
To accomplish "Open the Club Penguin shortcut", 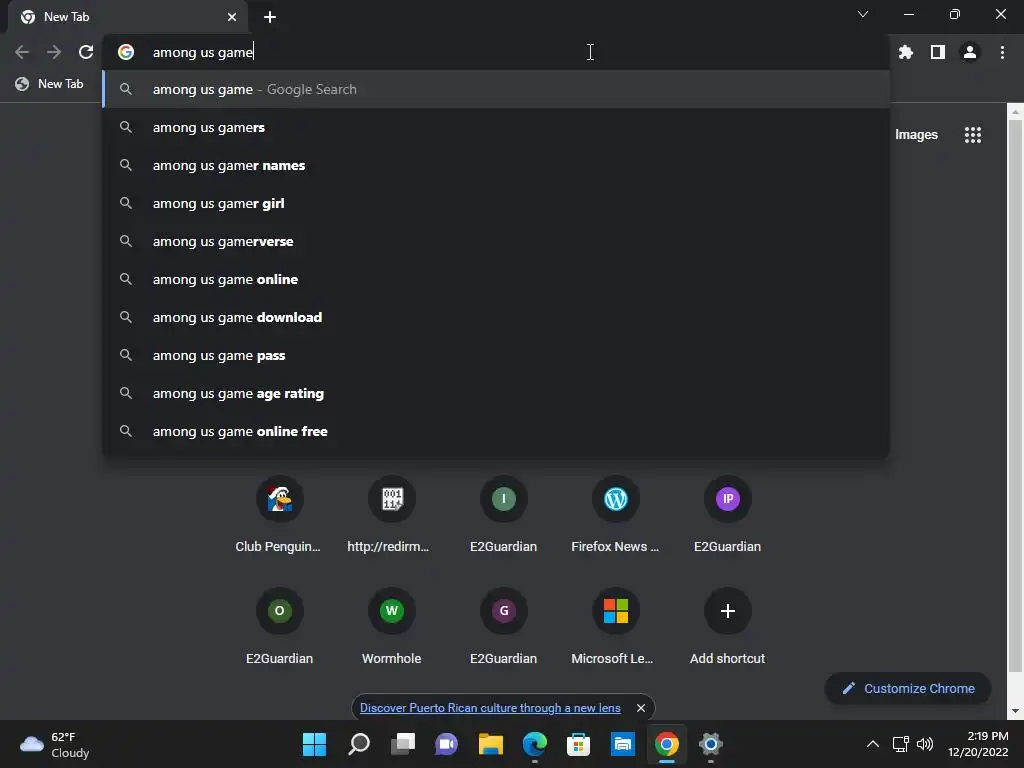I will [279, 516].
